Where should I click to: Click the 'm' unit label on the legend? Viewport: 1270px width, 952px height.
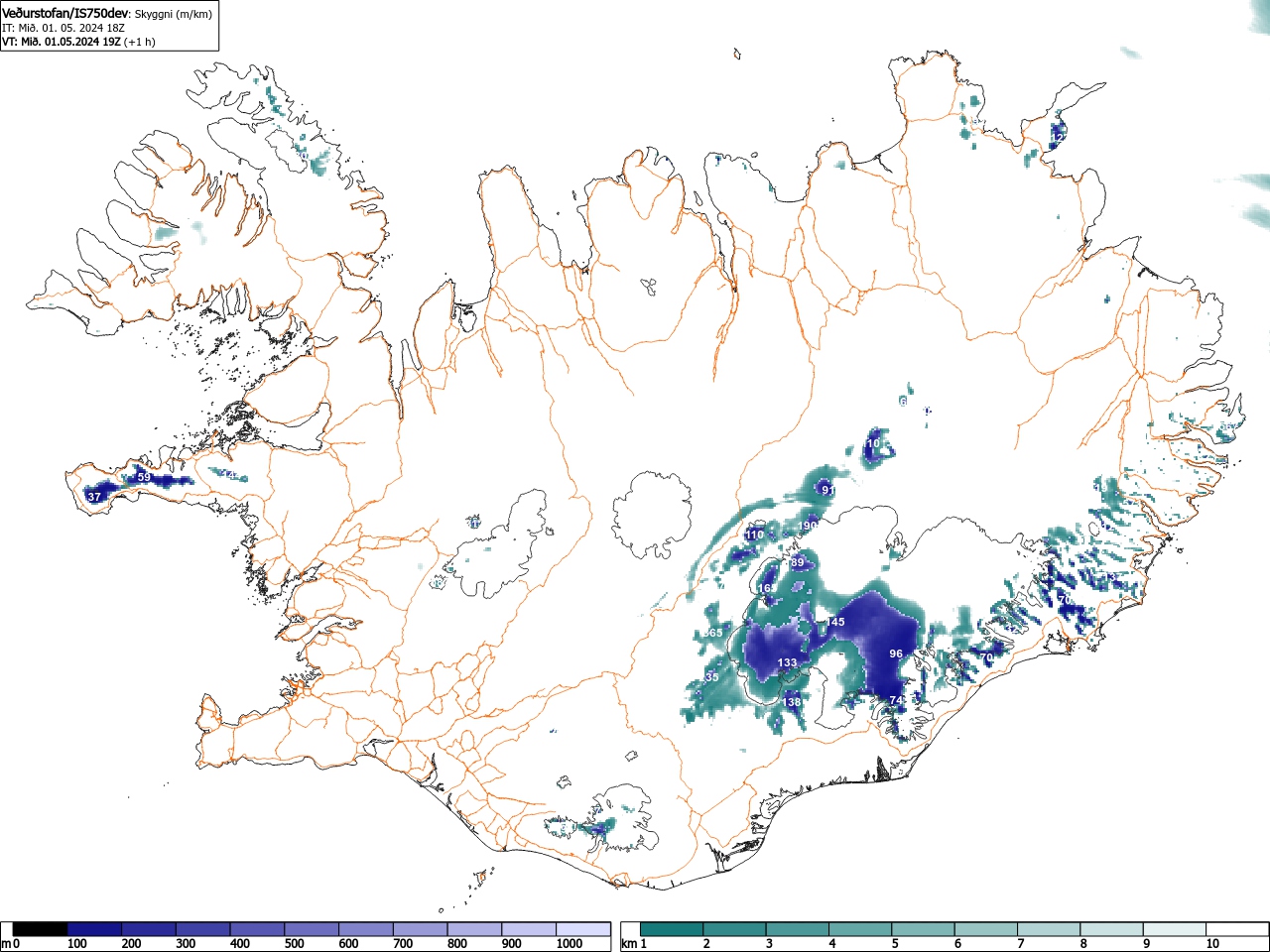(6, 944)
